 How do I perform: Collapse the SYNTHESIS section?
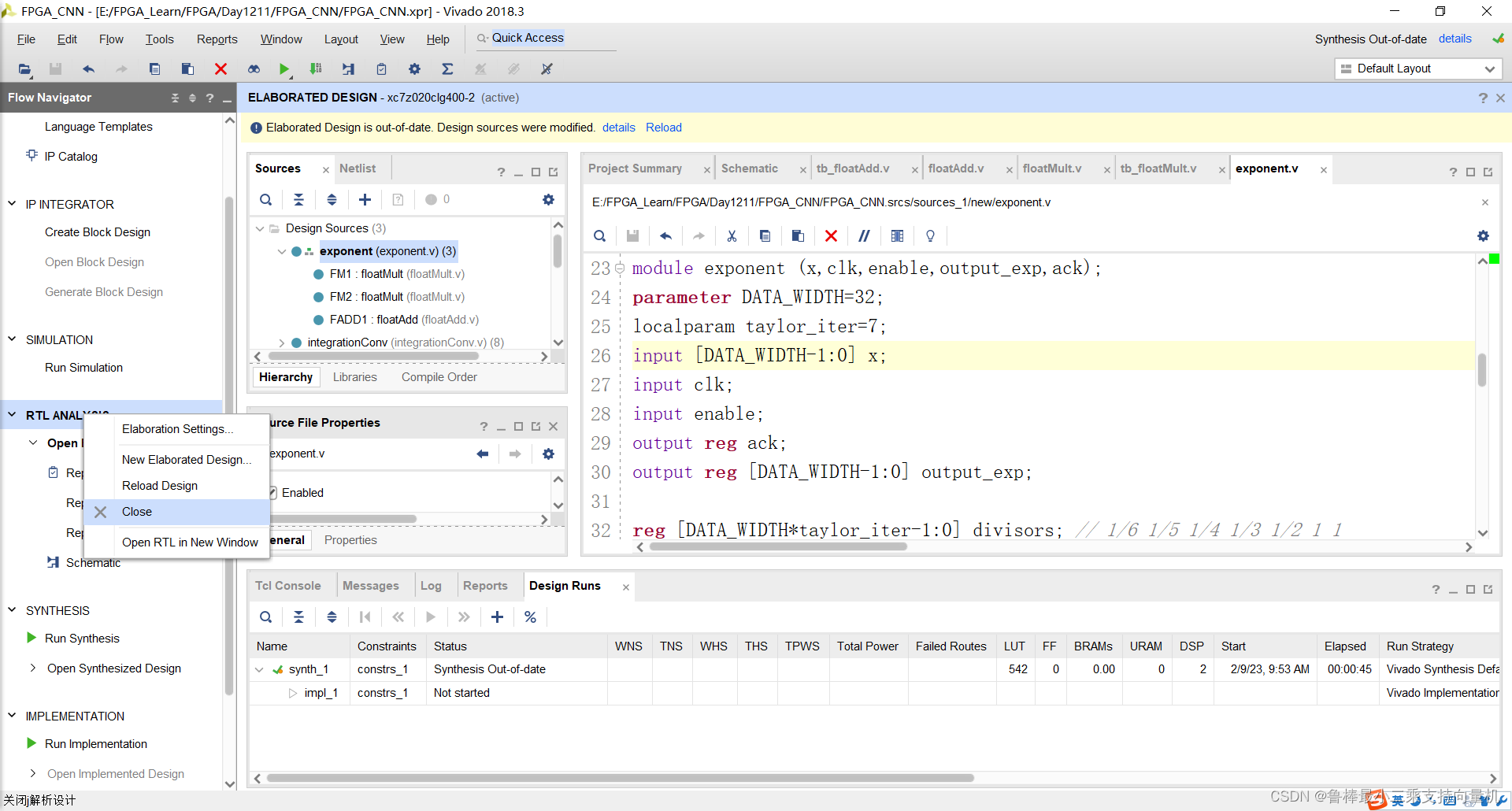12,610
